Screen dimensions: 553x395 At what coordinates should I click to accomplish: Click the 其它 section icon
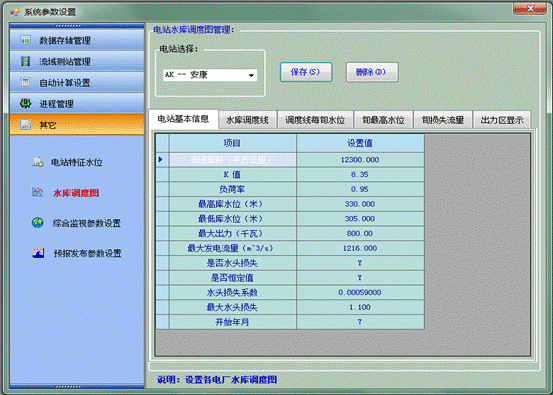point(25,124)
